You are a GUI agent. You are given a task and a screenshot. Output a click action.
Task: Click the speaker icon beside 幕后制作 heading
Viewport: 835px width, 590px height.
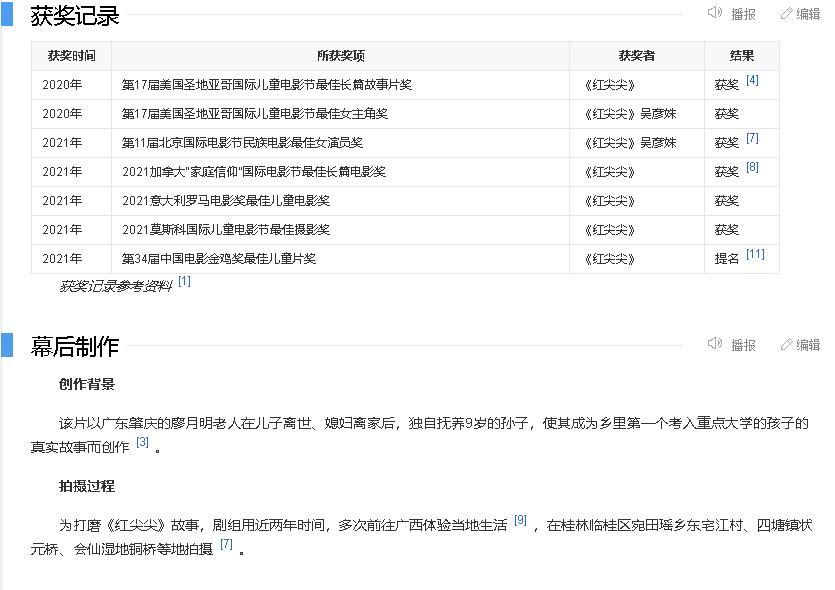715,343
